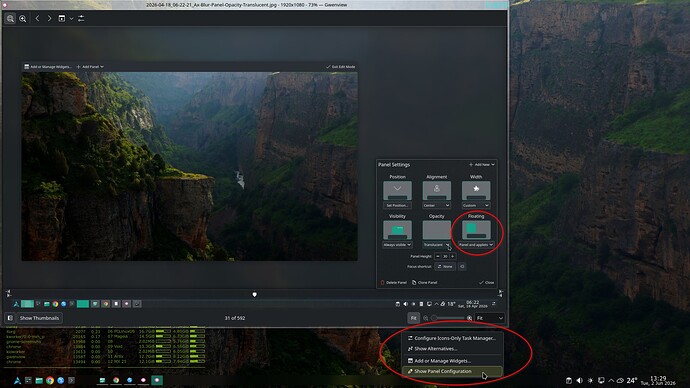Viewport: 690px width, 388px height.
Task: Click the blue globe browser icon on taskbar
Action: click(61, 381)
